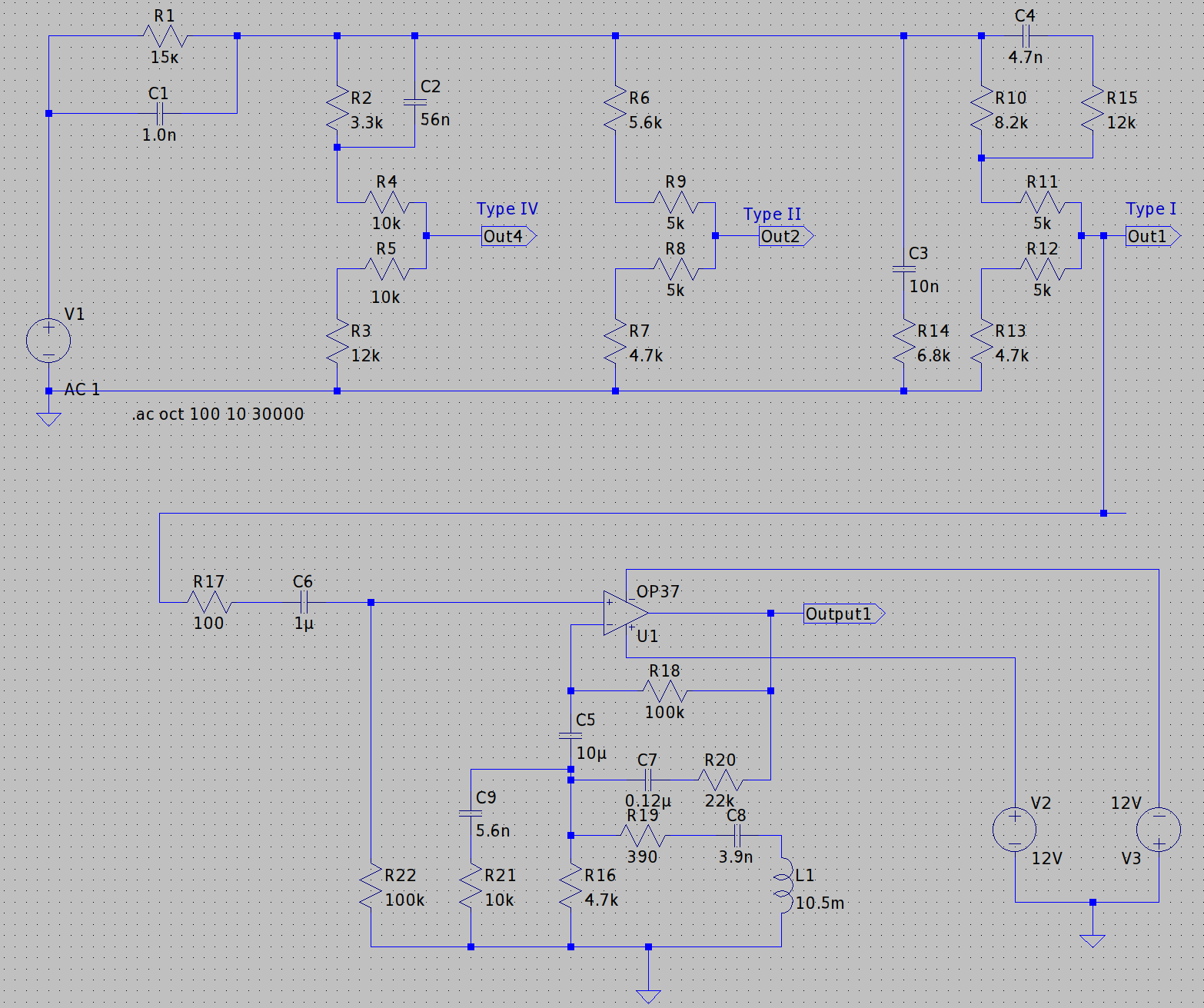
Task: Select the V3 12V voltage source
Action: [x=1159, y=830]
